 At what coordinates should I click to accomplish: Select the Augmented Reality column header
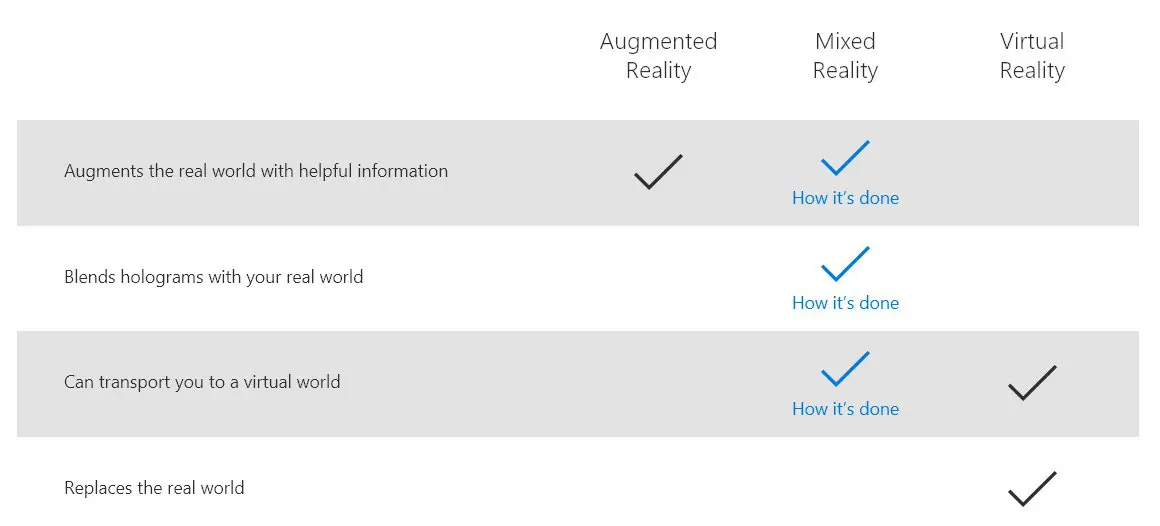658,55
